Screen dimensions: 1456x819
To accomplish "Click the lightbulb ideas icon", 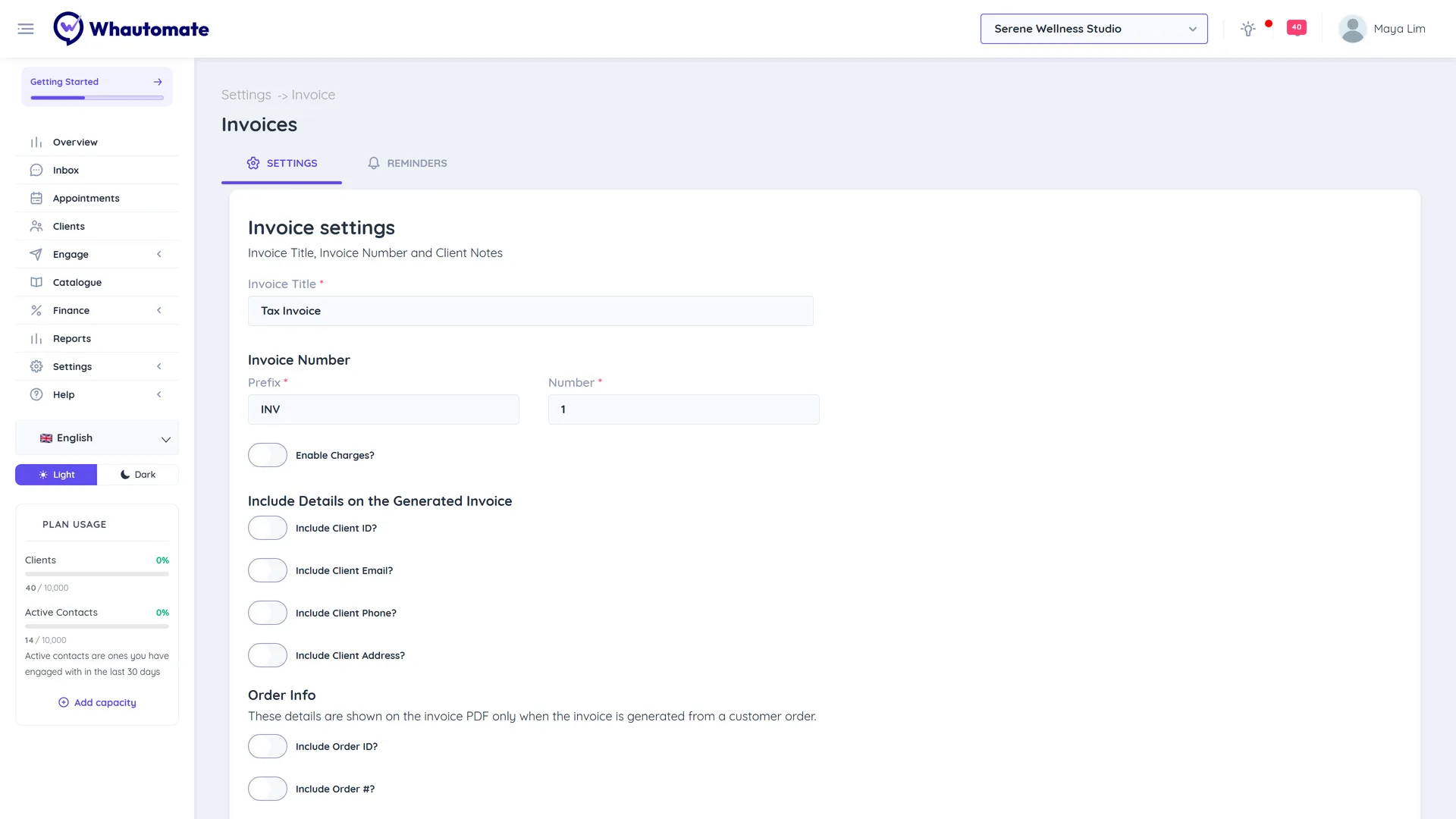I will click(x=1248, y=29).
